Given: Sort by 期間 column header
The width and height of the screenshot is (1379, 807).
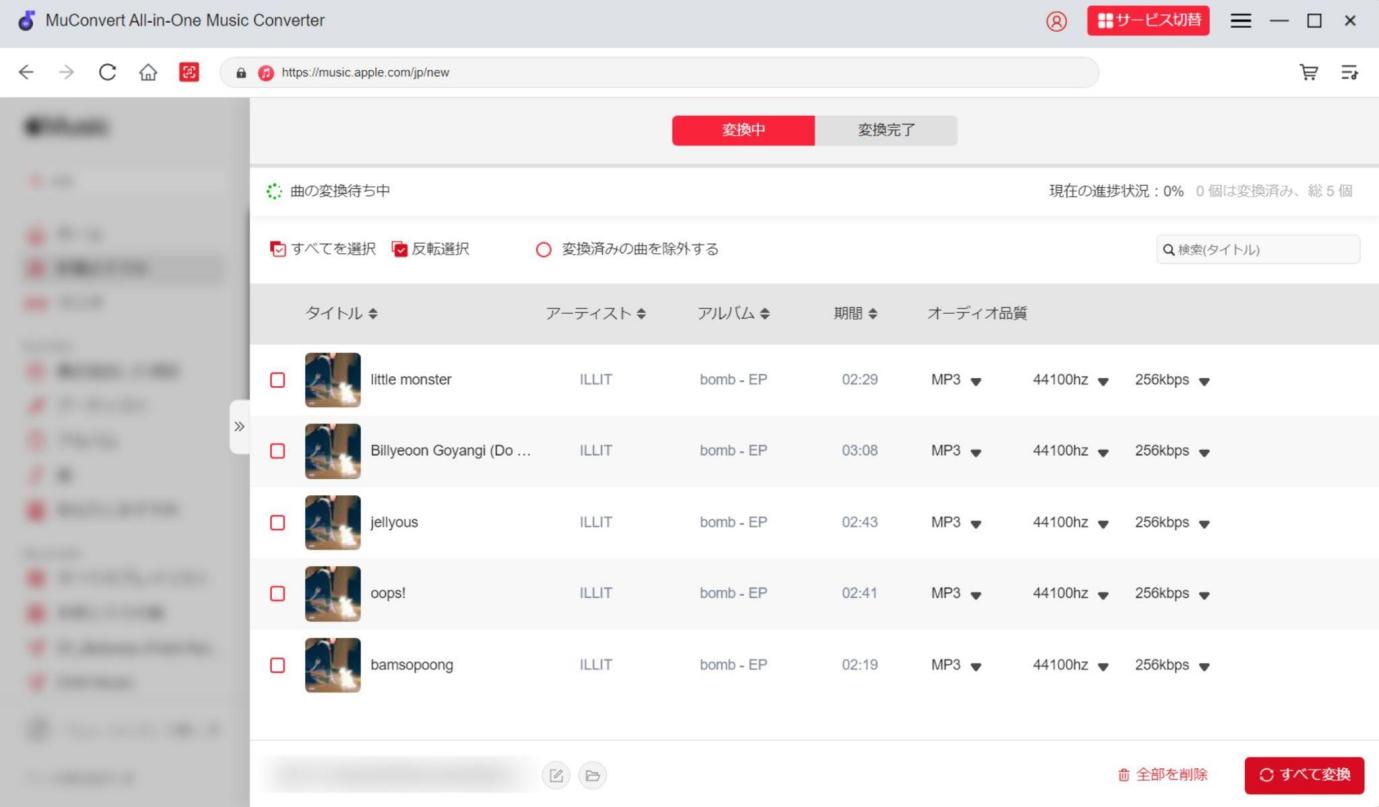Looking at the screenshot, I should pyautogui.click(x=856, y=313).
